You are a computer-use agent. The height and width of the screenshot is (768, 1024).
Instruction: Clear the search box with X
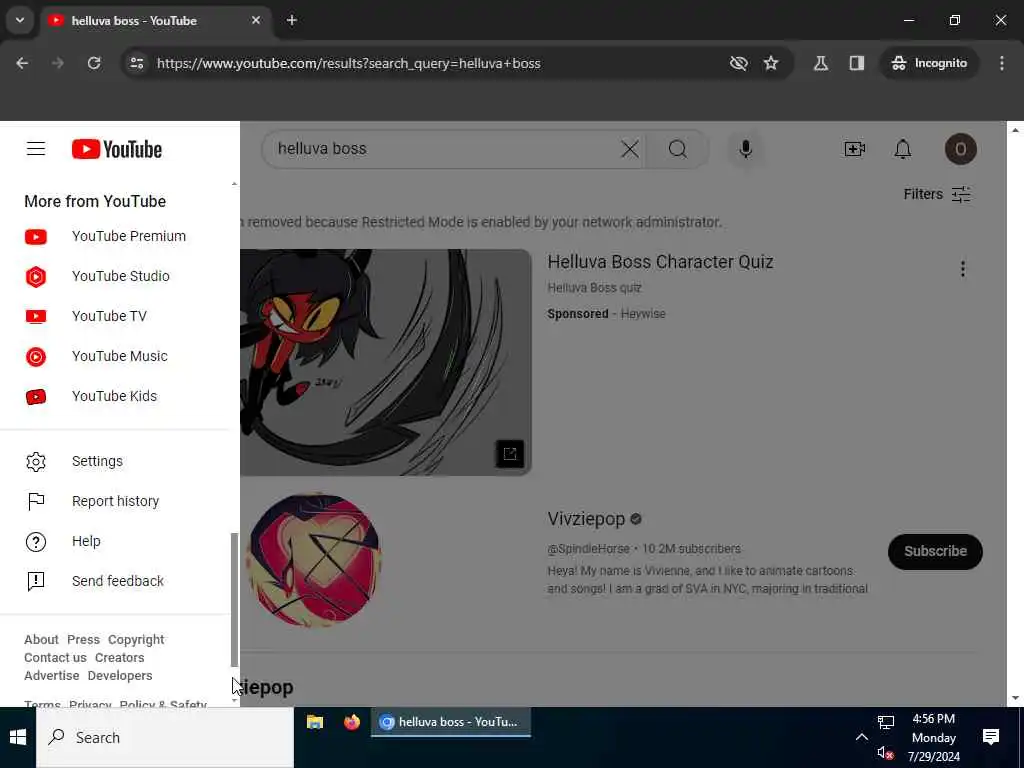pyautogui.click(x=630, y=149)
